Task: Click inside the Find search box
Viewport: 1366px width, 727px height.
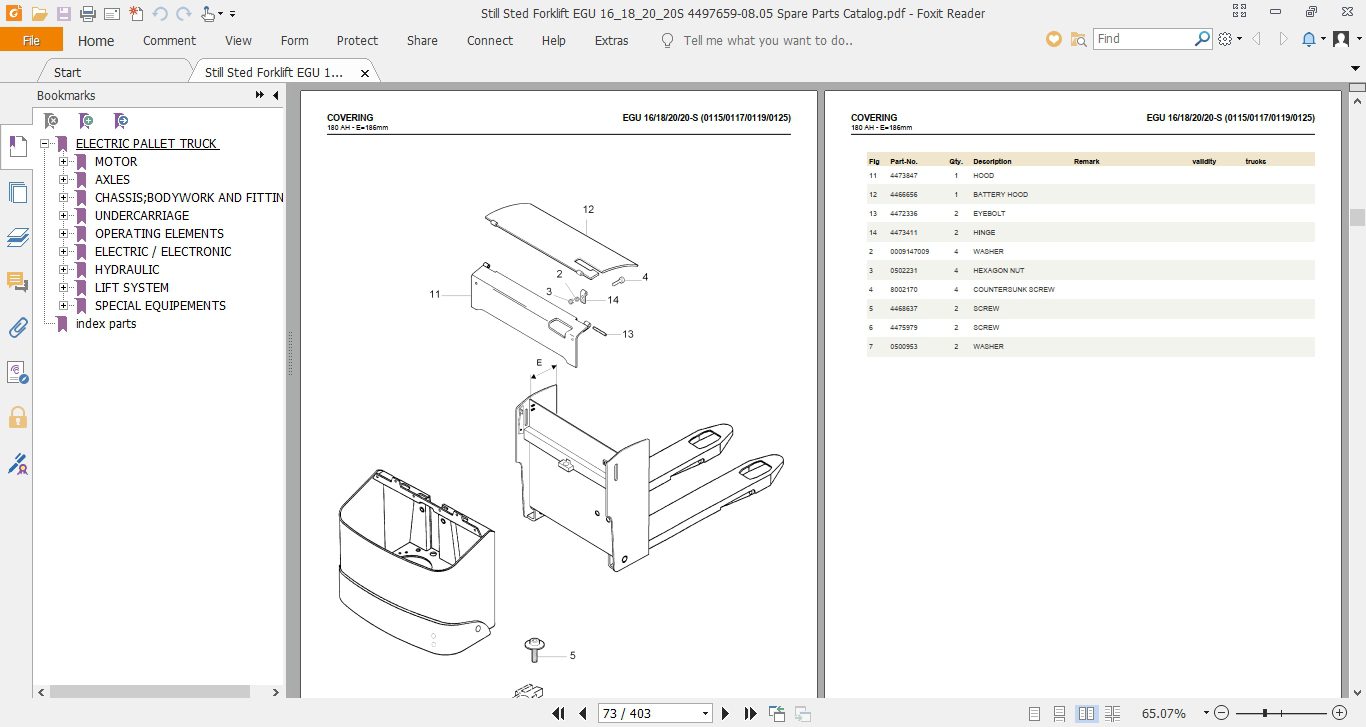Action: coord(1142,39)
